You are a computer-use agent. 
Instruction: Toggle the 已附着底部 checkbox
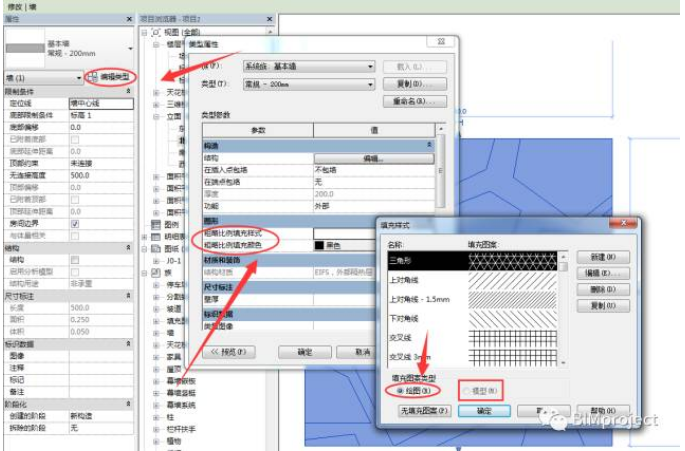click(x=75, y=139)
